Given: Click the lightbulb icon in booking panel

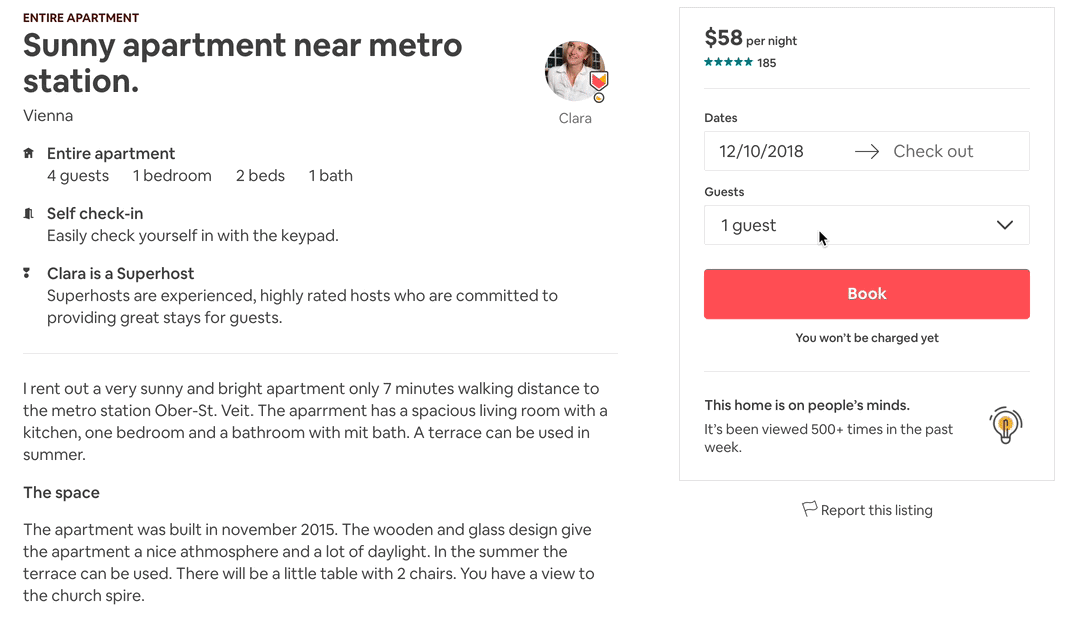Looking at the screenshot, I should coord(1005,425).
